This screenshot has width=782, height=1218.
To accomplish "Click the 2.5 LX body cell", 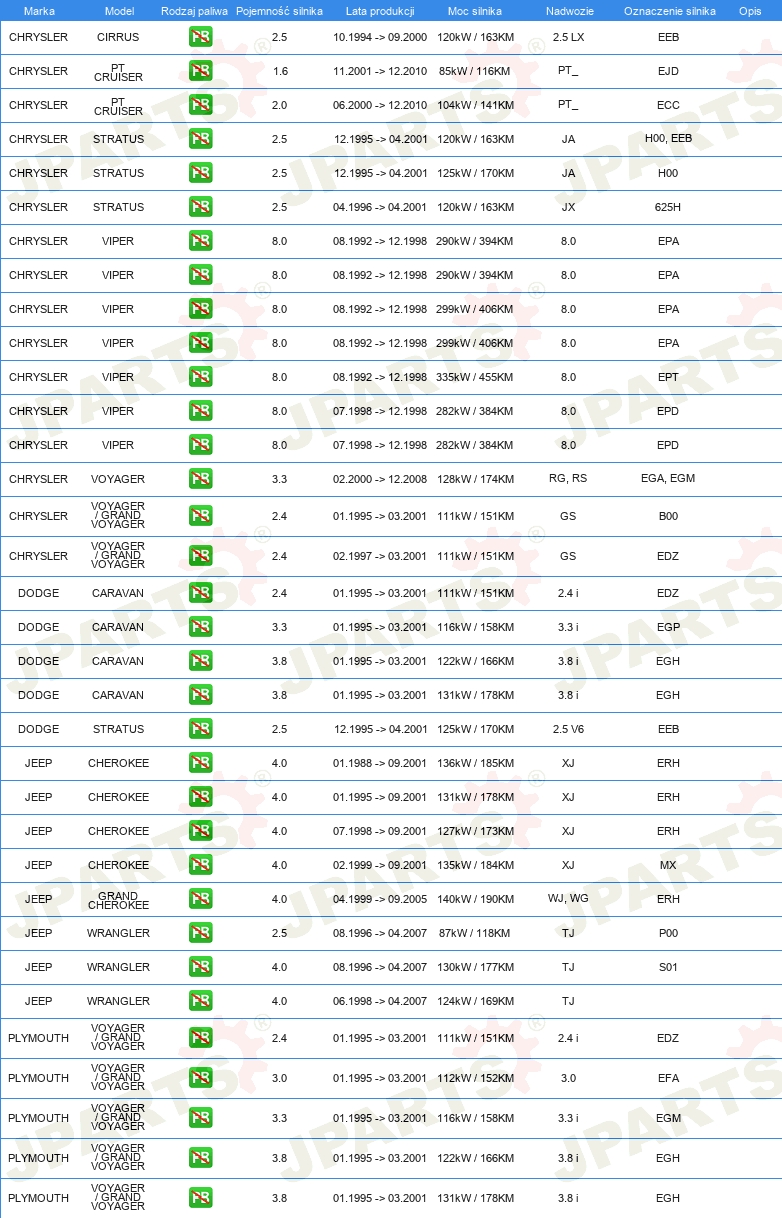I will (x=568, y=38).
